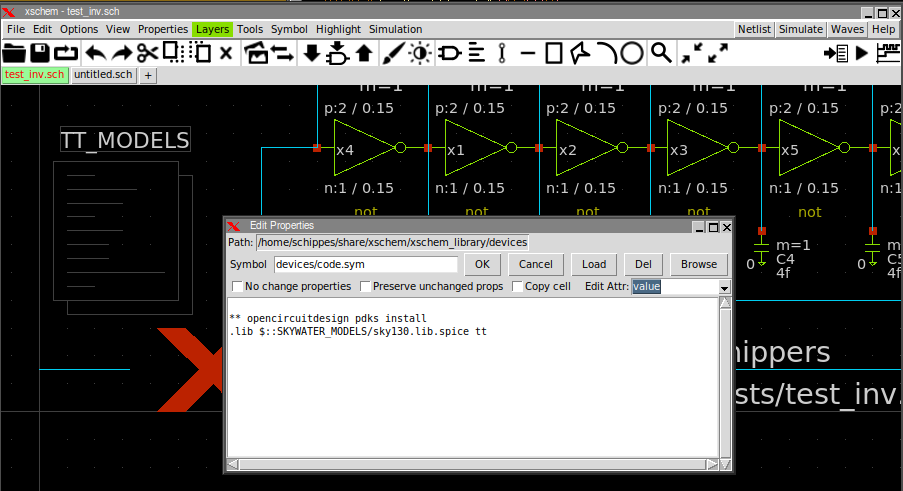Enable No change properties checkbox
This screenshot has width=903, height=491.
click(238, 287)
